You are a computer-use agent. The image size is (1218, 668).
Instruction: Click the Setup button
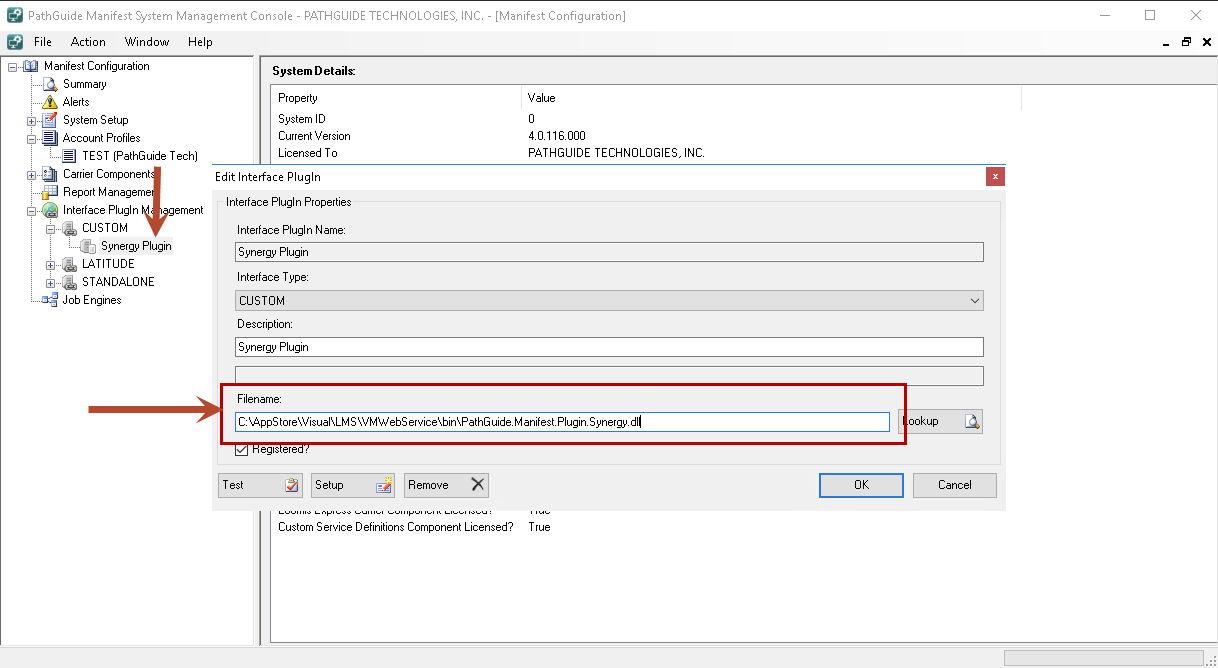click(353, 485)
